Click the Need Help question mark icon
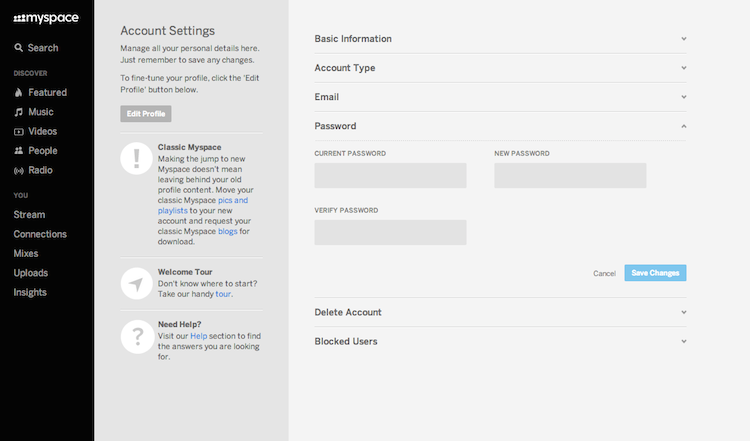Screen dimensions: 750x441 (137, 337)
